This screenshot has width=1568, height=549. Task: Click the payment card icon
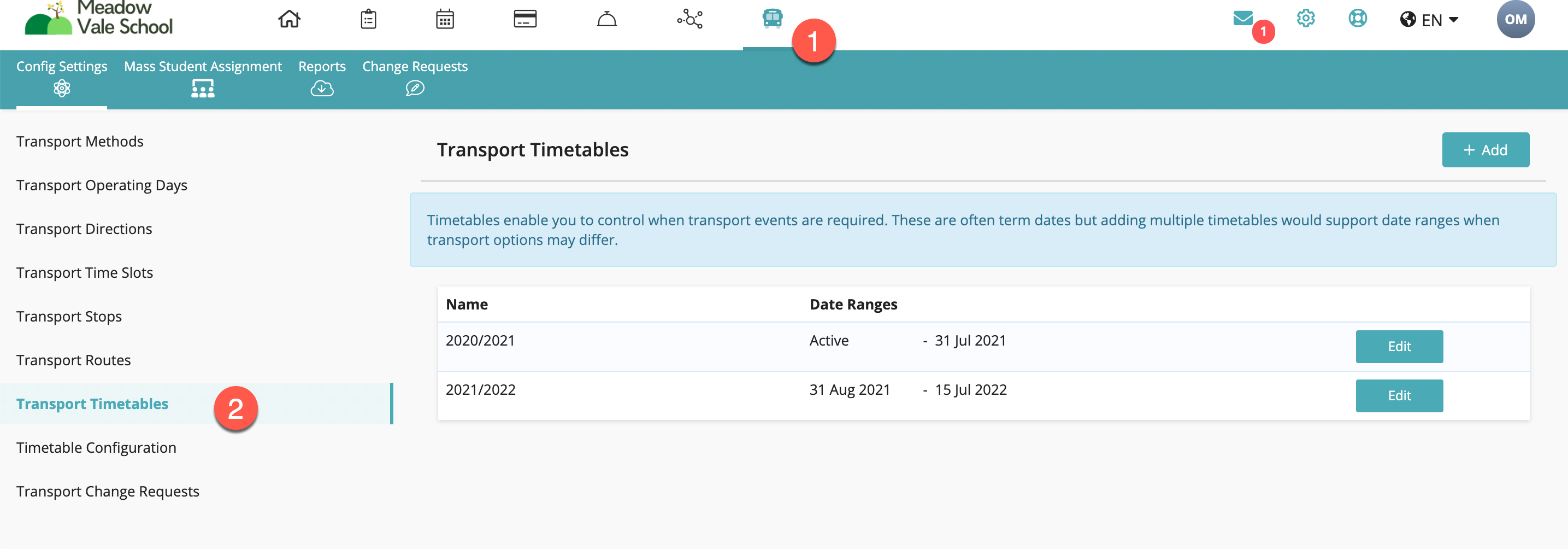tap(524, 20)
